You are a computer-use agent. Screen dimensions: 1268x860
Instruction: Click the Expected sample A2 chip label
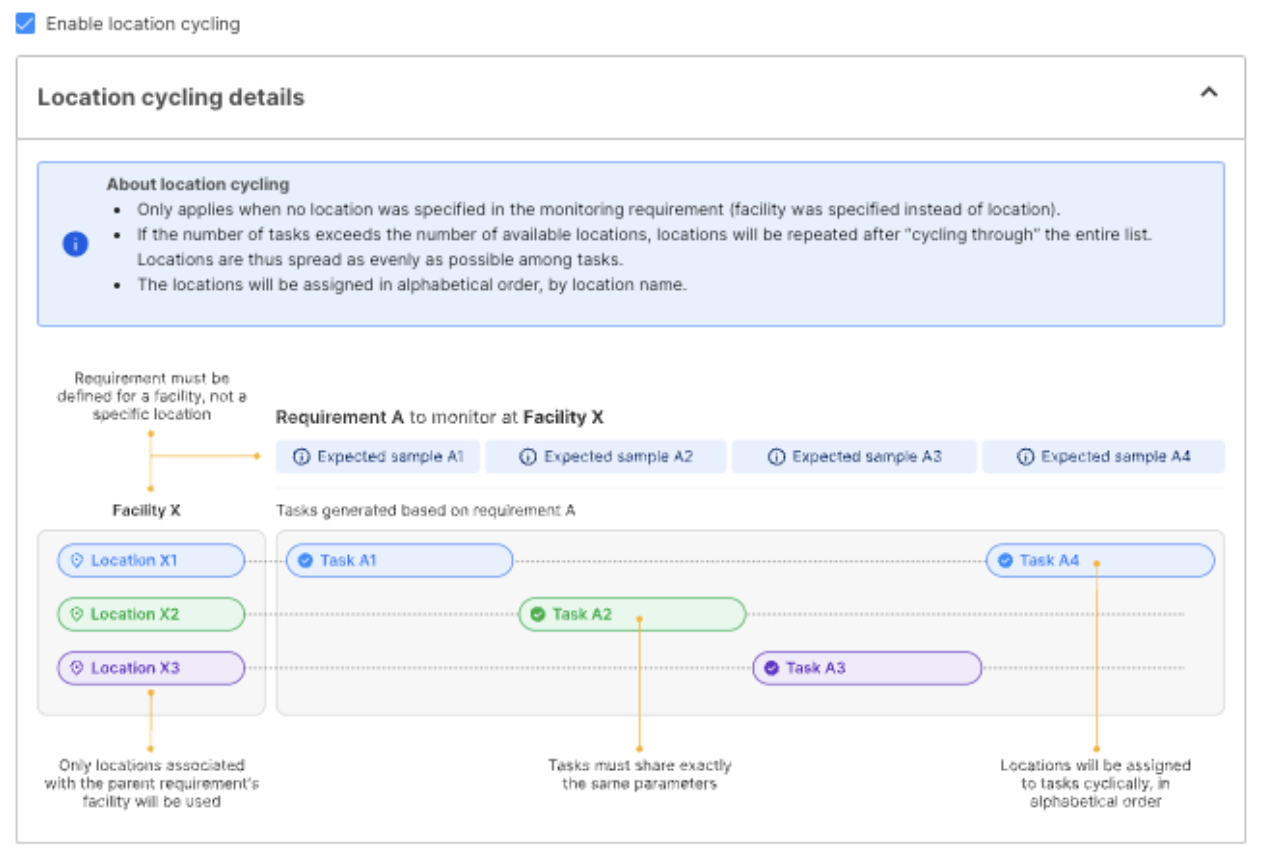[618, 457]
